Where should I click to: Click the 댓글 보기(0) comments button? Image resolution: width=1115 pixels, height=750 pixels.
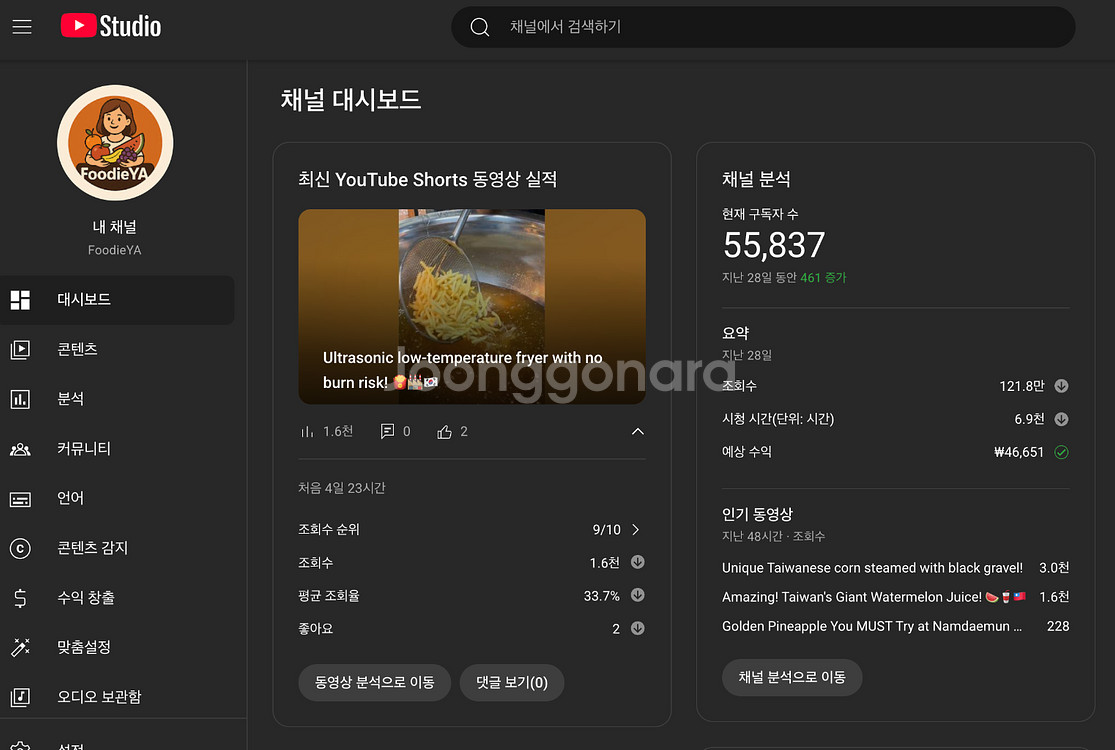point(512,682)
